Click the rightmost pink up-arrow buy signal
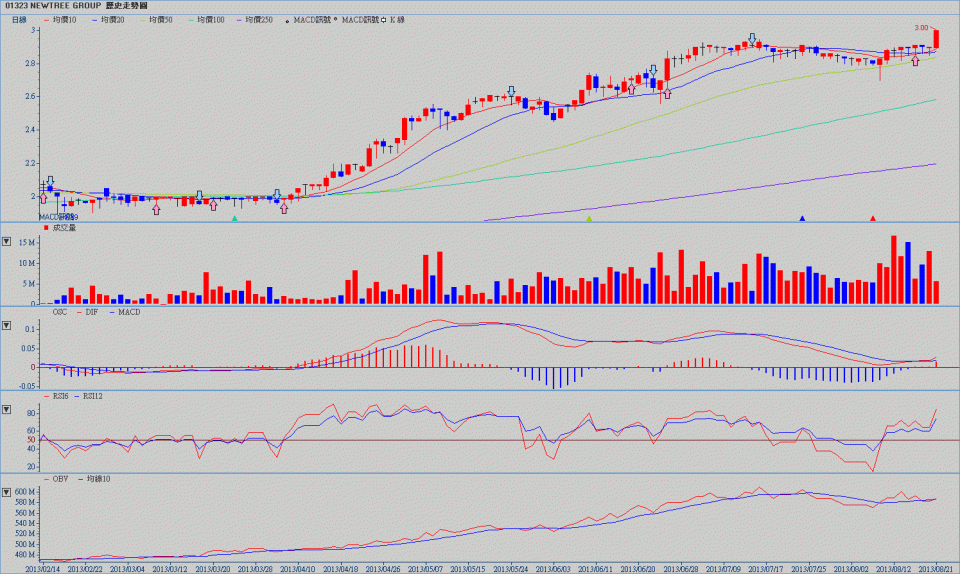This screenshot has height=574, width=960. 915,61
